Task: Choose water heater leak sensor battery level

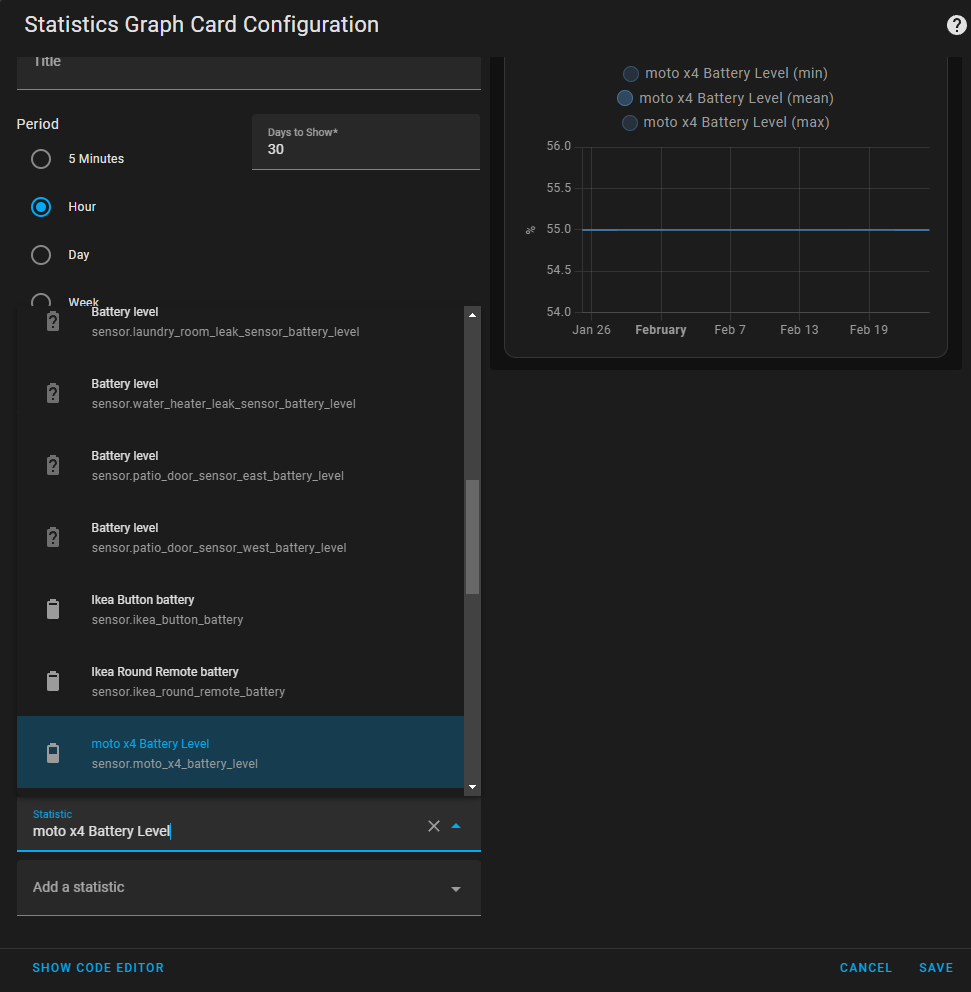Action: pos(240,394)
